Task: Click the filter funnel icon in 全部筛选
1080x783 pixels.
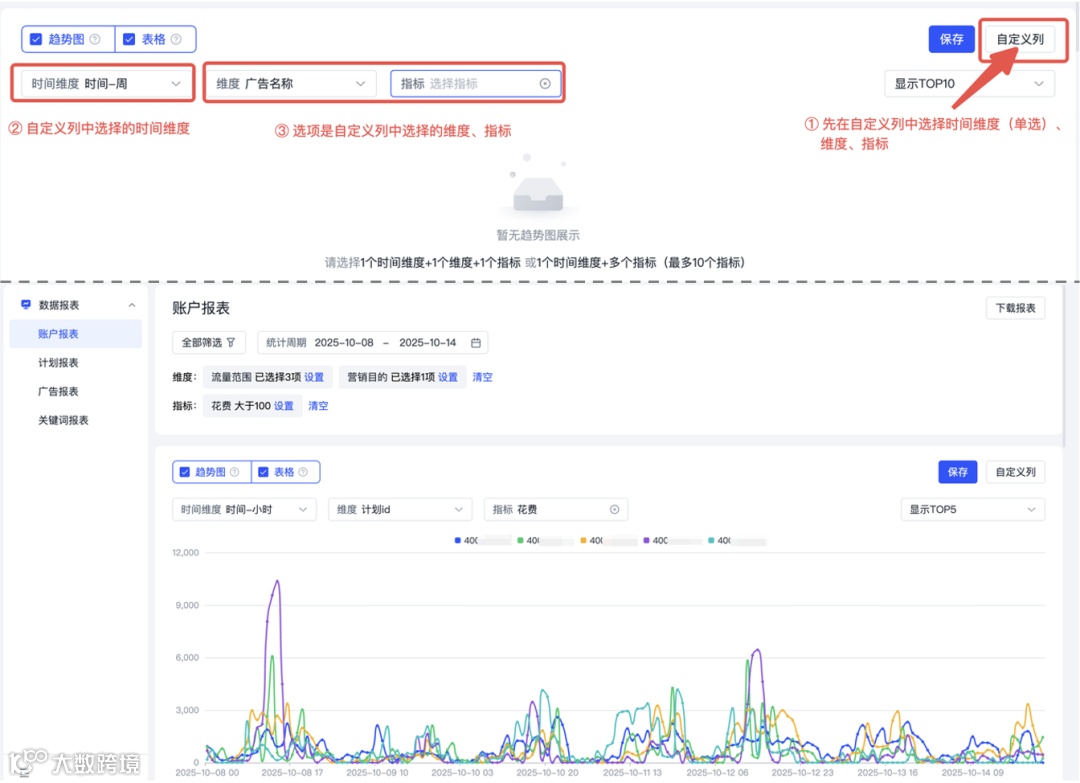Action: point(231,342)
